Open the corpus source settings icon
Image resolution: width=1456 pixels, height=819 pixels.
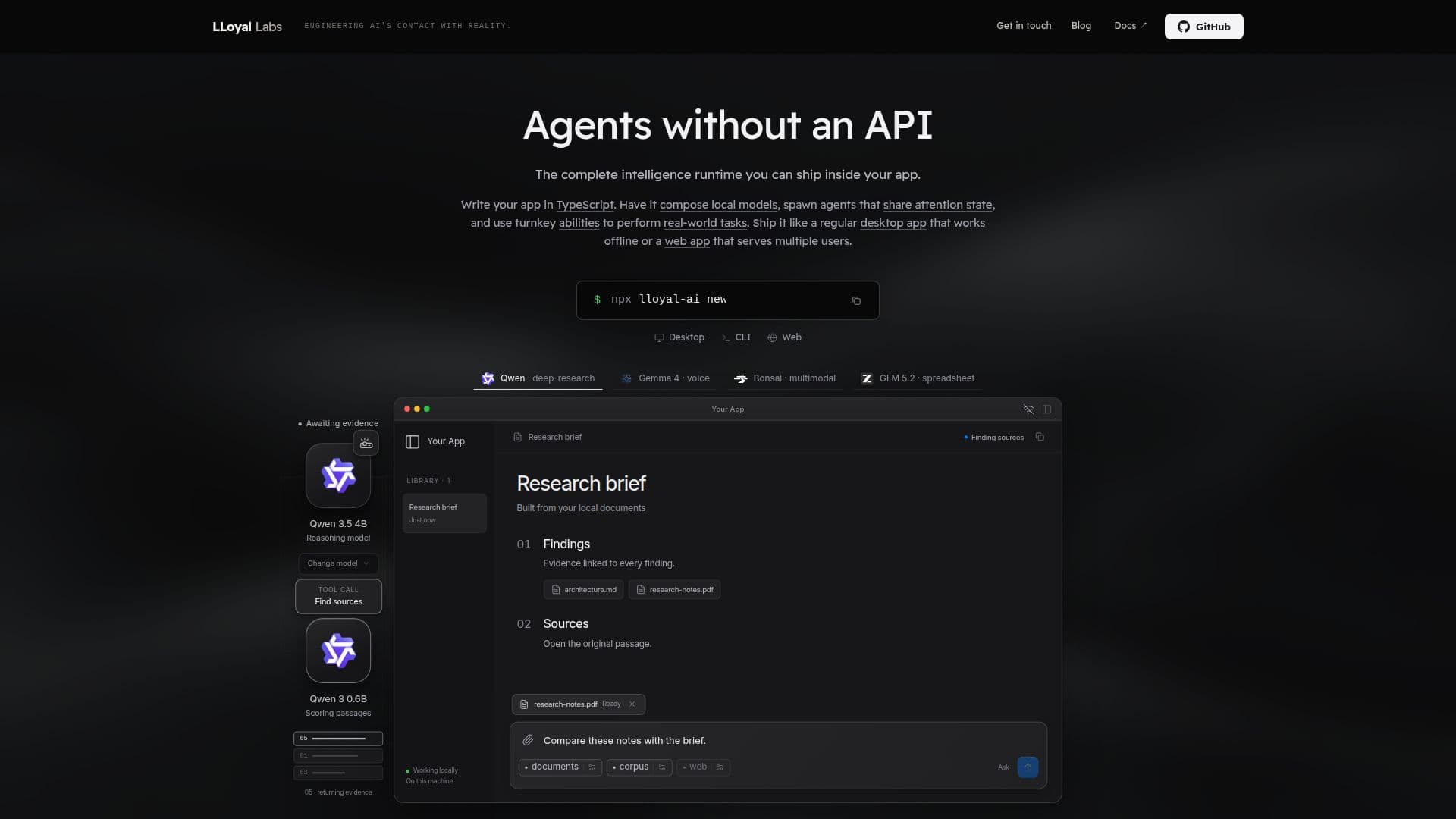(x=661, y=767)
